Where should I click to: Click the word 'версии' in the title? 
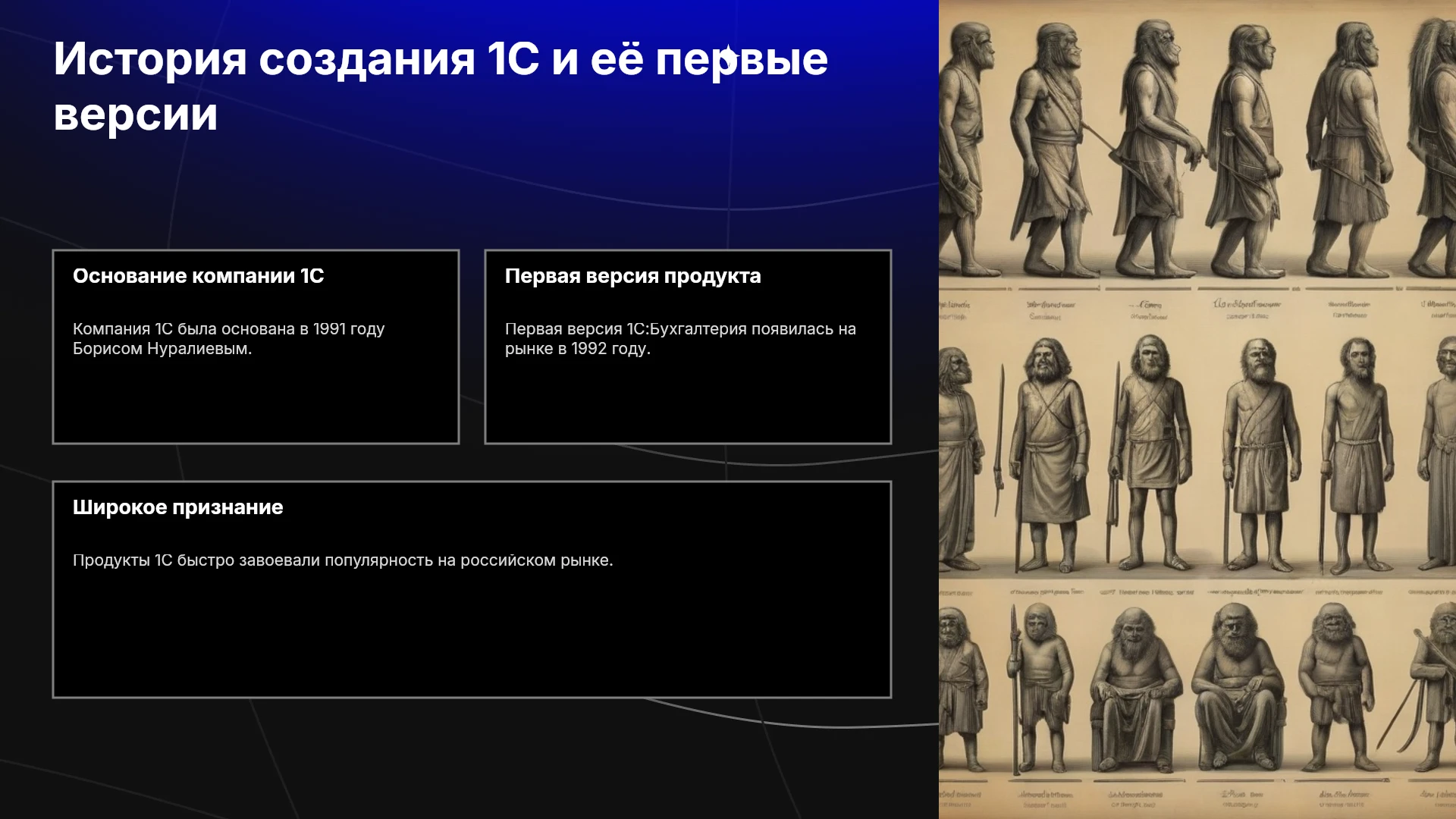[136, 115]
